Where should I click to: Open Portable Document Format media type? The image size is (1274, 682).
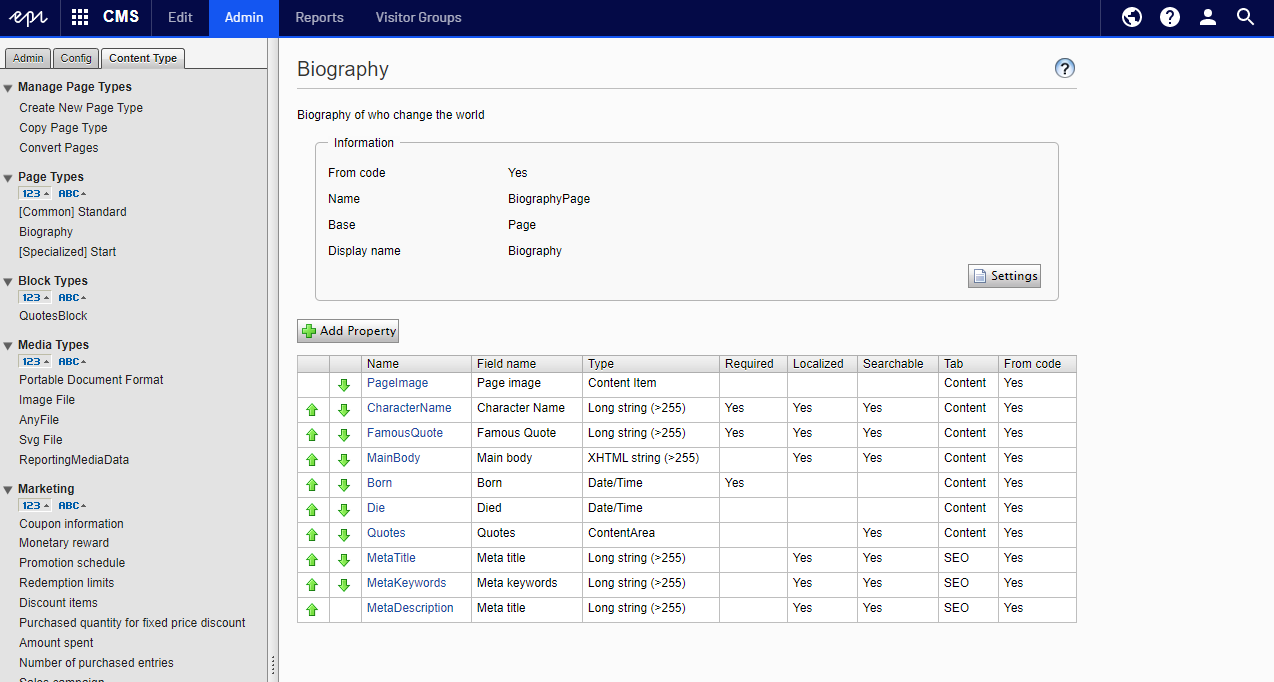[x=91, y=380]
